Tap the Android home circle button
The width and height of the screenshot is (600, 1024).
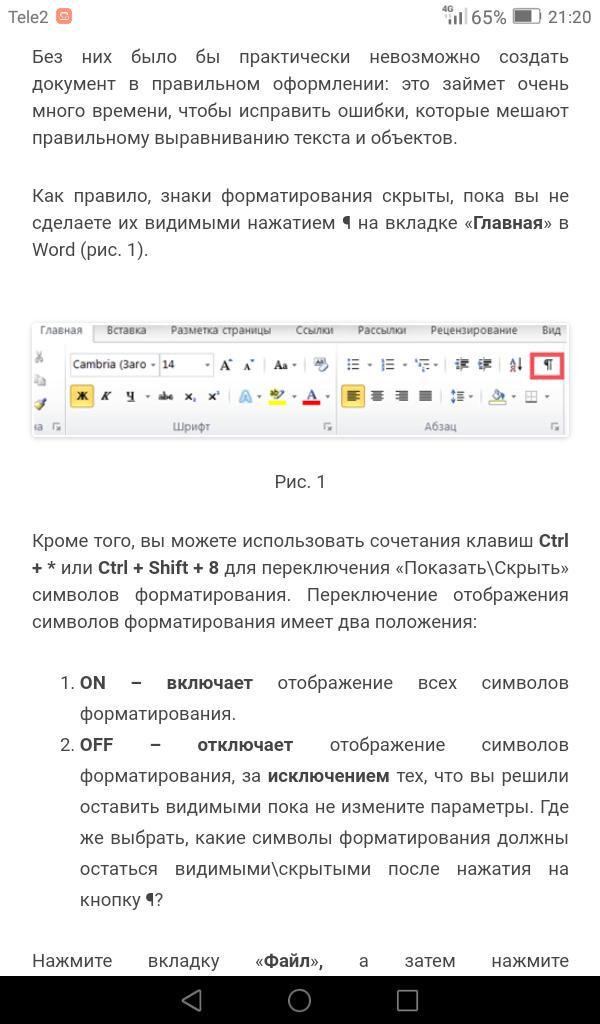(299, 1000)
